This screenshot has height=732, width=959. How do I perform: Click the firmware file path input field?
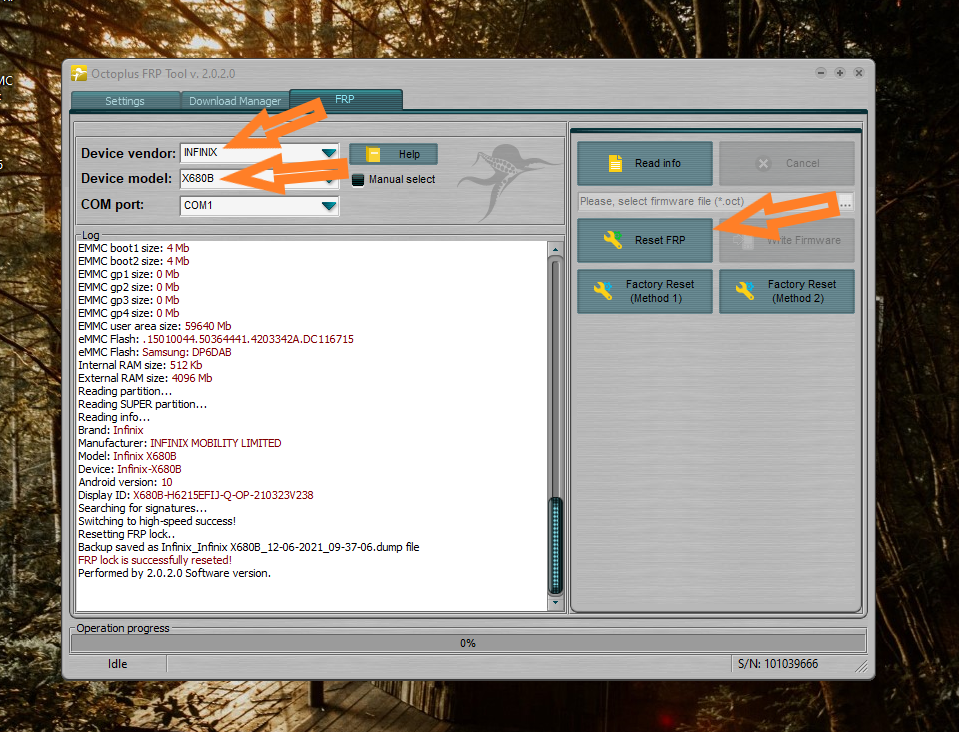[x=708, y=202]
